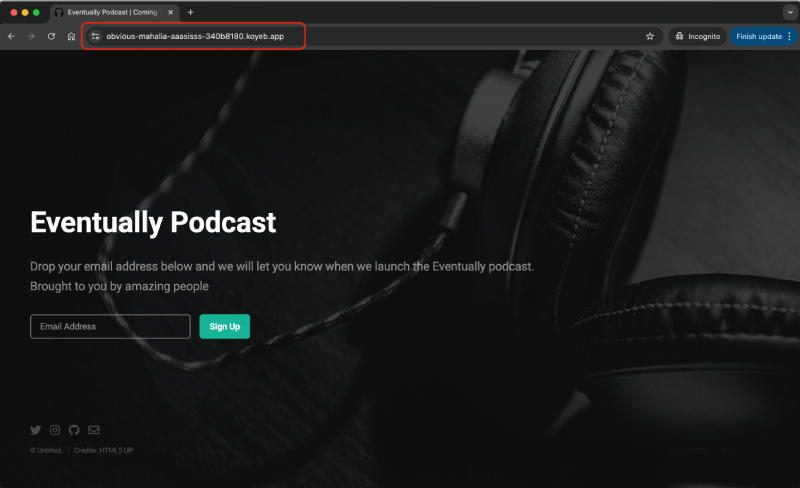Open the Incognito indicator menu
This screenshot has width=800, height=488.
[698, 36]
